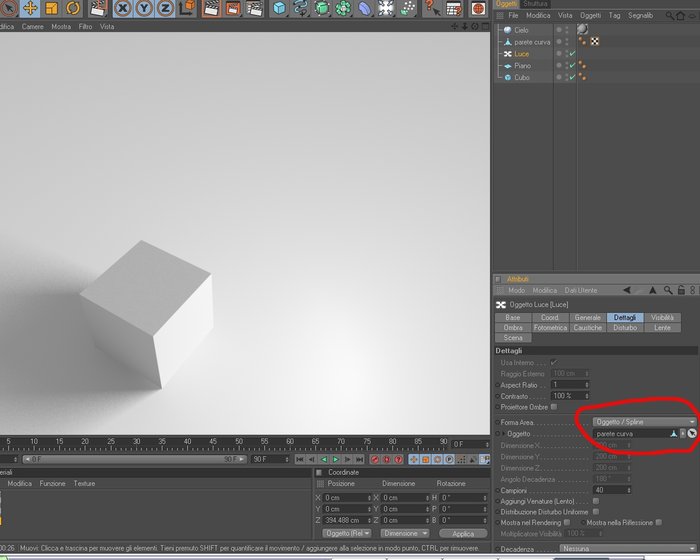
Task: Switch to the Ombra tab
Action: pyautogui.click(x=513, y=327)
